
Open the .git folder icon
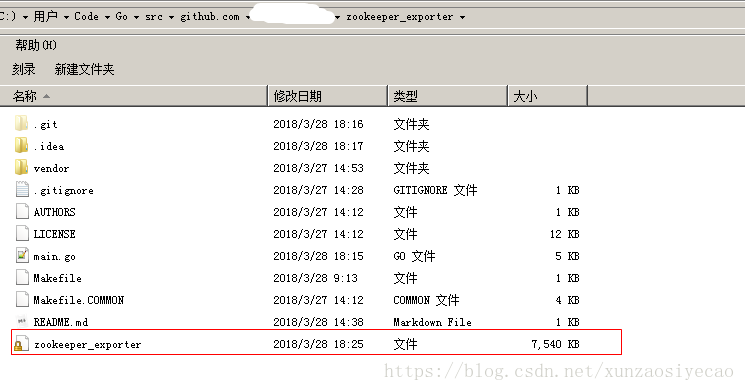pos(21,124)
